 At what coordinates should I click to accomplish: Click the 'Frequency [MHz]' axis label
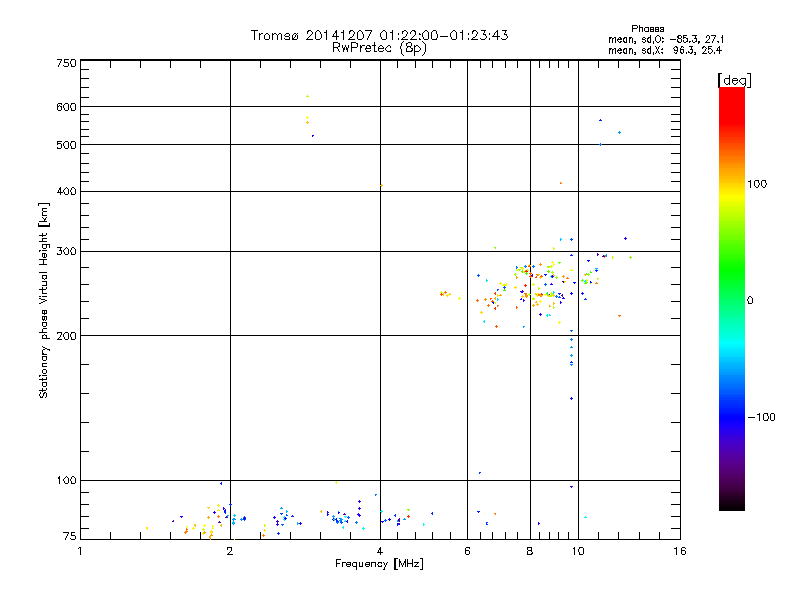click(379, 564)
